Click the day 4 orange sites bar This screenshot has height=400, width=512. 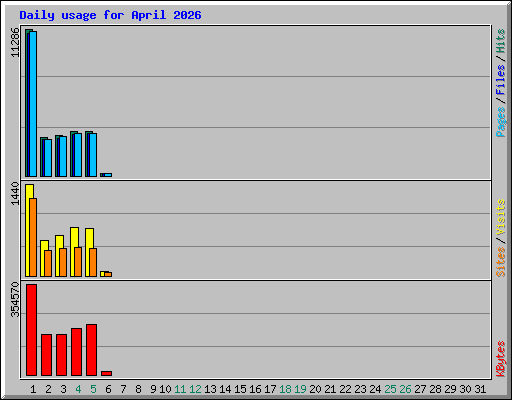point(78,262)
